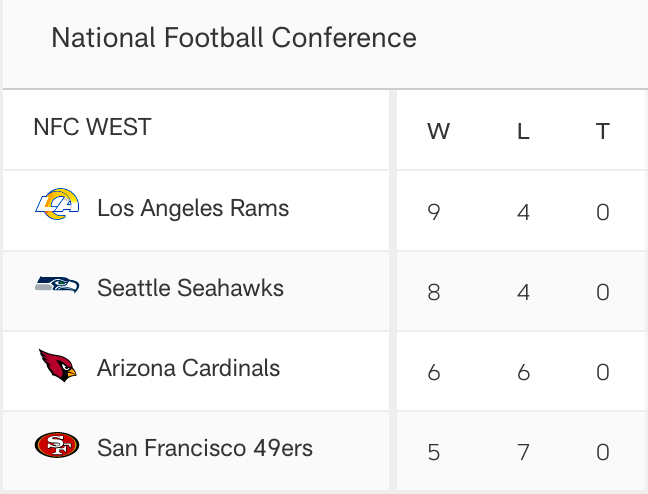Select the Cardinals losses value 6

point(523,372)
